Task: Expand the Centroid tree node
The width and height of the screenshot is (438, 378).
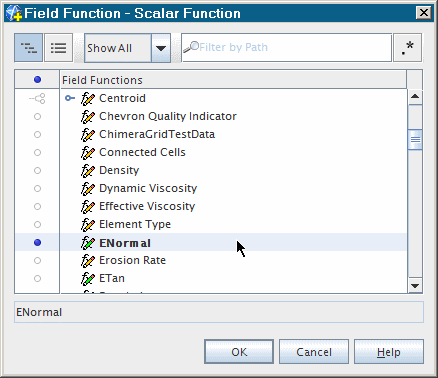Action: pos(70,98)
